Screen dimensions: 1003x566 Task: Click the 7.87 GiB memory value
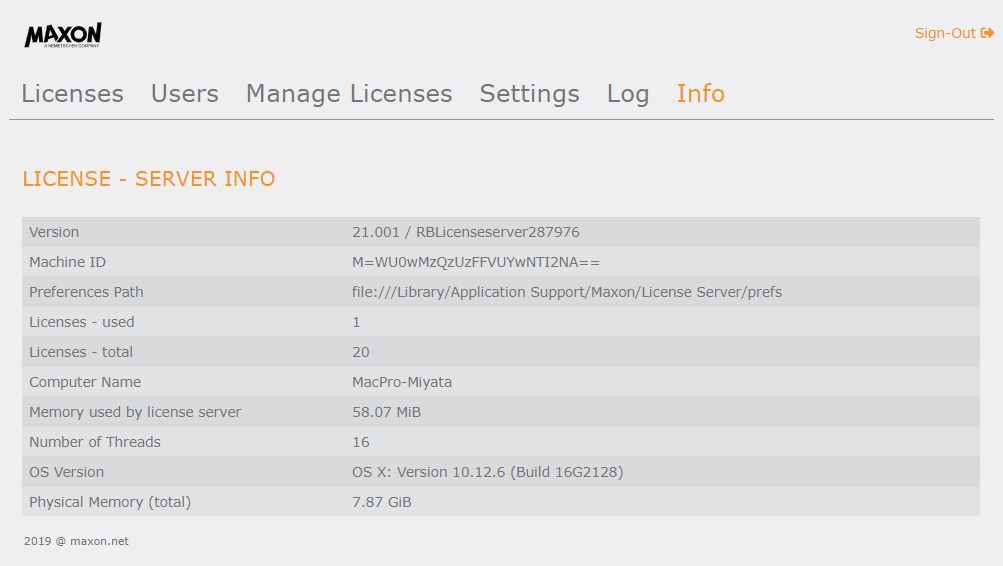pos(381,503)
